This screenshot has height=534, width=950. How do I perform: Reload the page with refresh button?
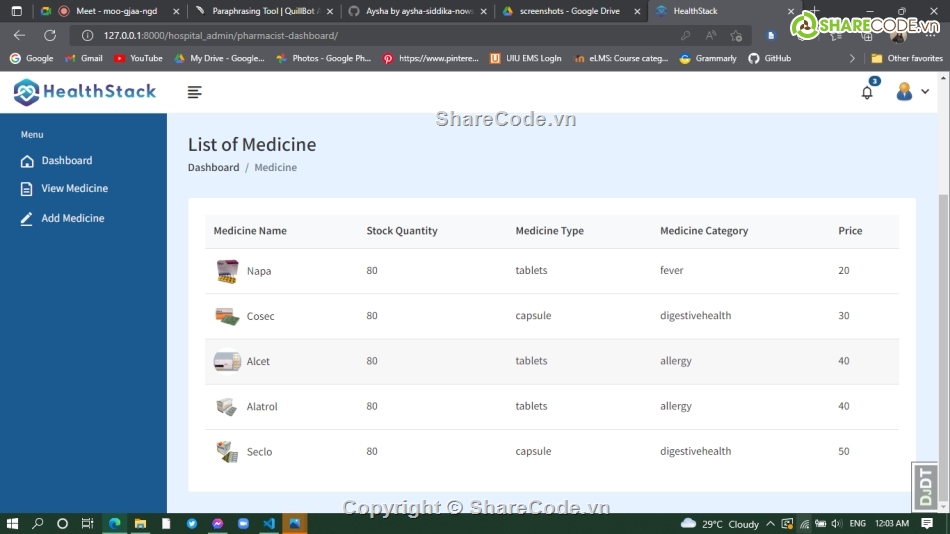(50, 35)
